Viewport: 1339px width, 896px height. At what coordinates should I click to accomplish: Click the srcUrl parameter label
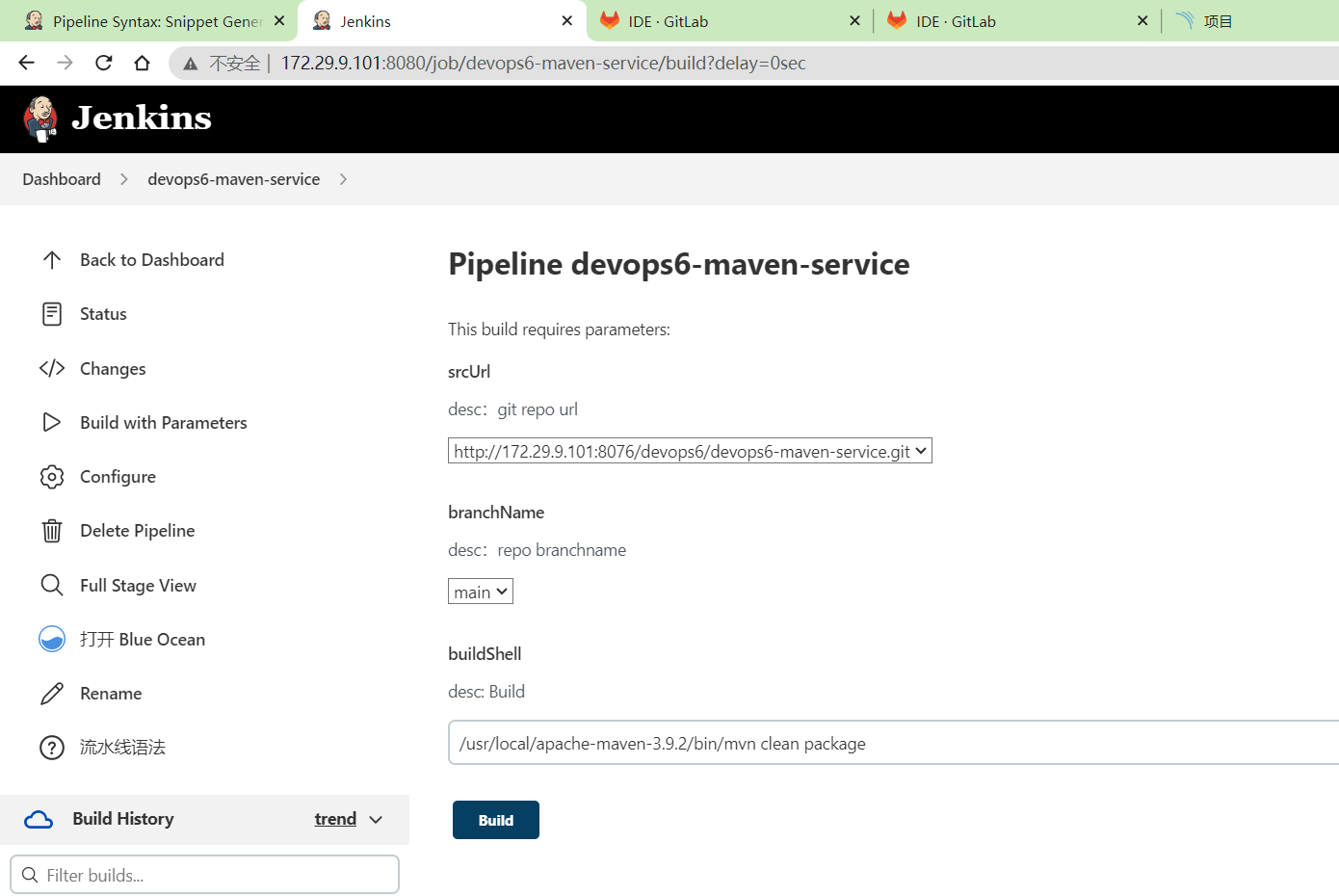tap(469, 372)
